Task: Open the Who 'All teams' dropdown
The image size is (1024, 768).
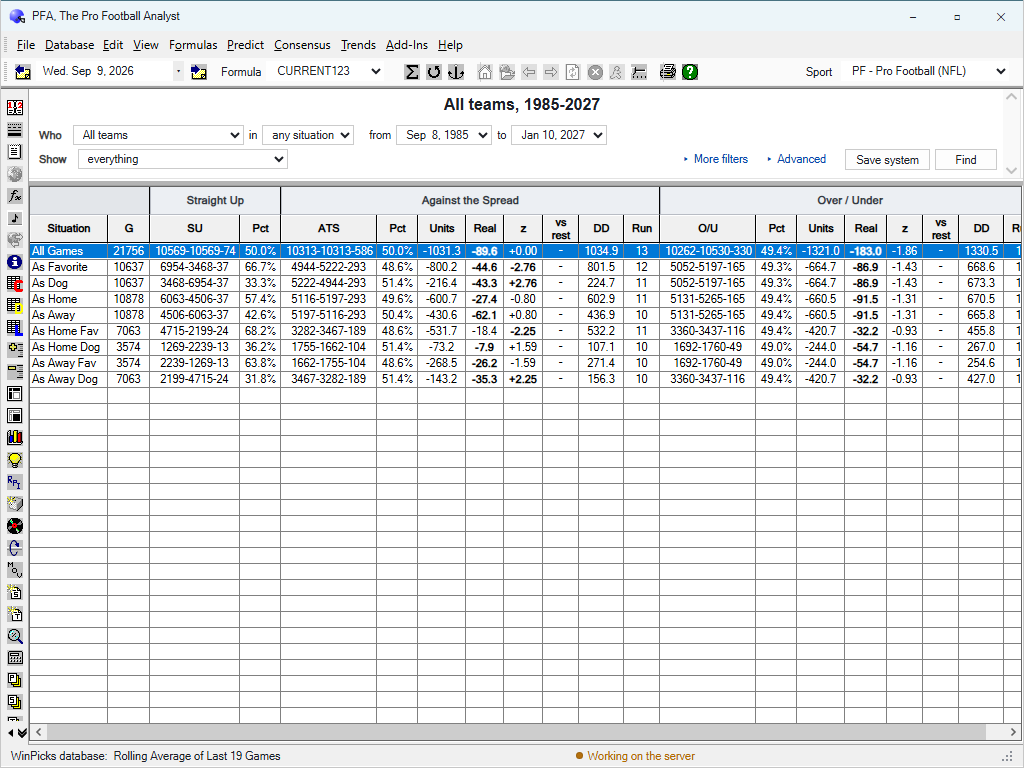Action: click(159, 135)
